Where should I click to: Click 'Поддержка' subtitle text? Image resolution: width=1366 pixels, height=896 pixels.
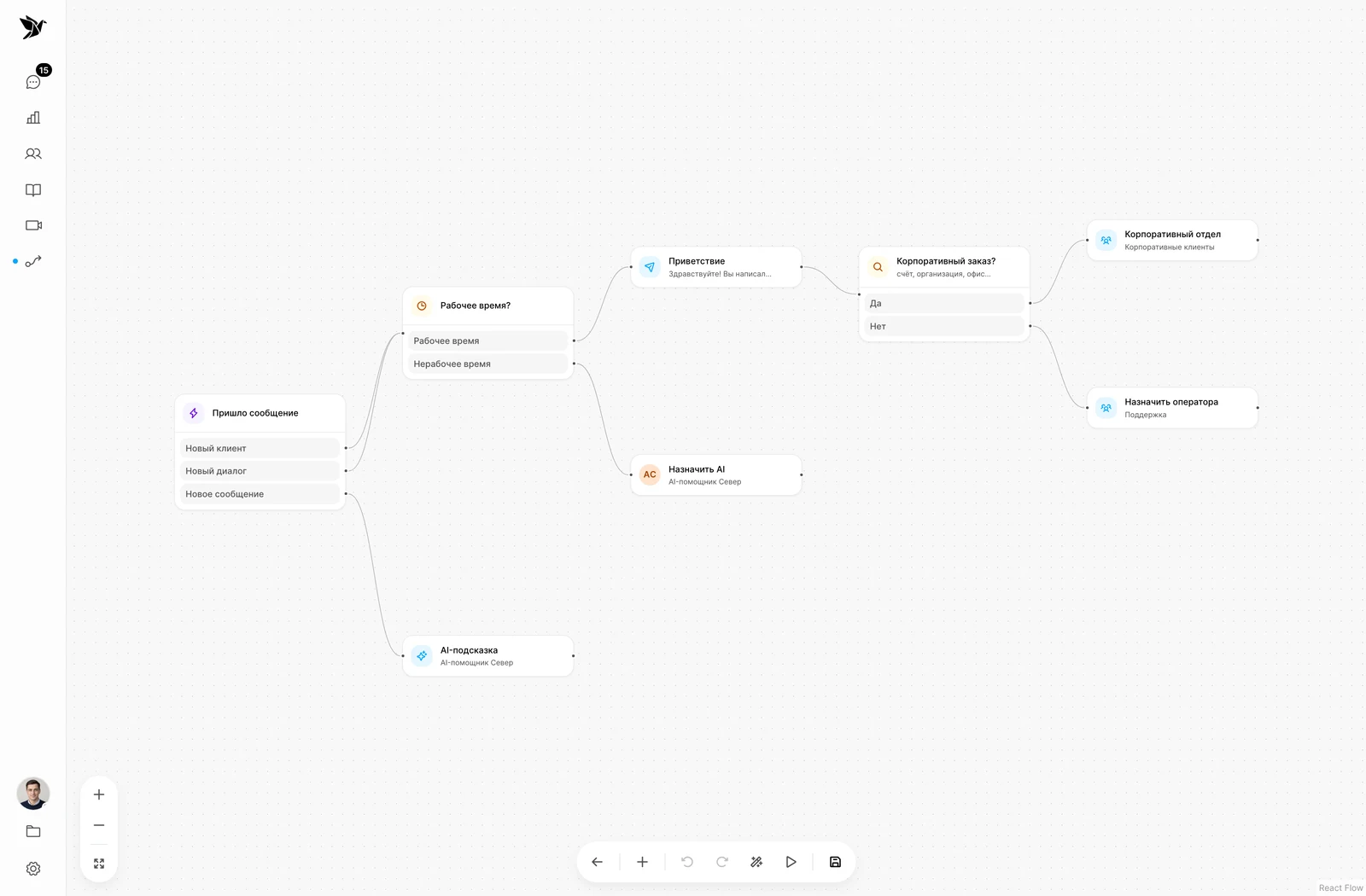coord(1145,415)
